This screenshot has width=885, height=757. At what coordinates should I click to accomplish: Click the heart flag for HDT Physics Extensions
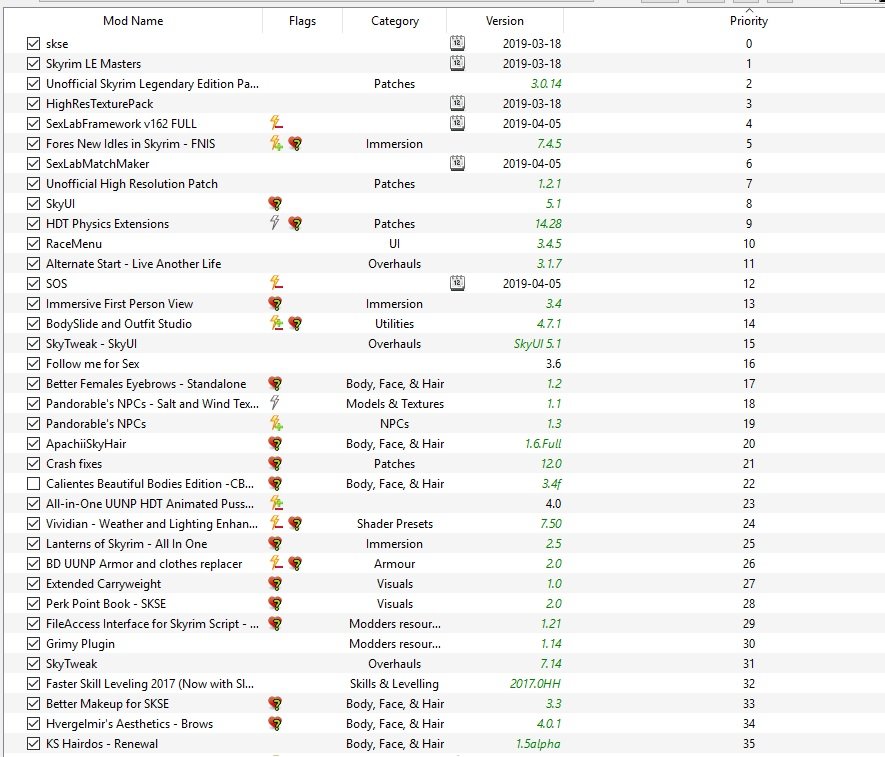pos(295,224)
